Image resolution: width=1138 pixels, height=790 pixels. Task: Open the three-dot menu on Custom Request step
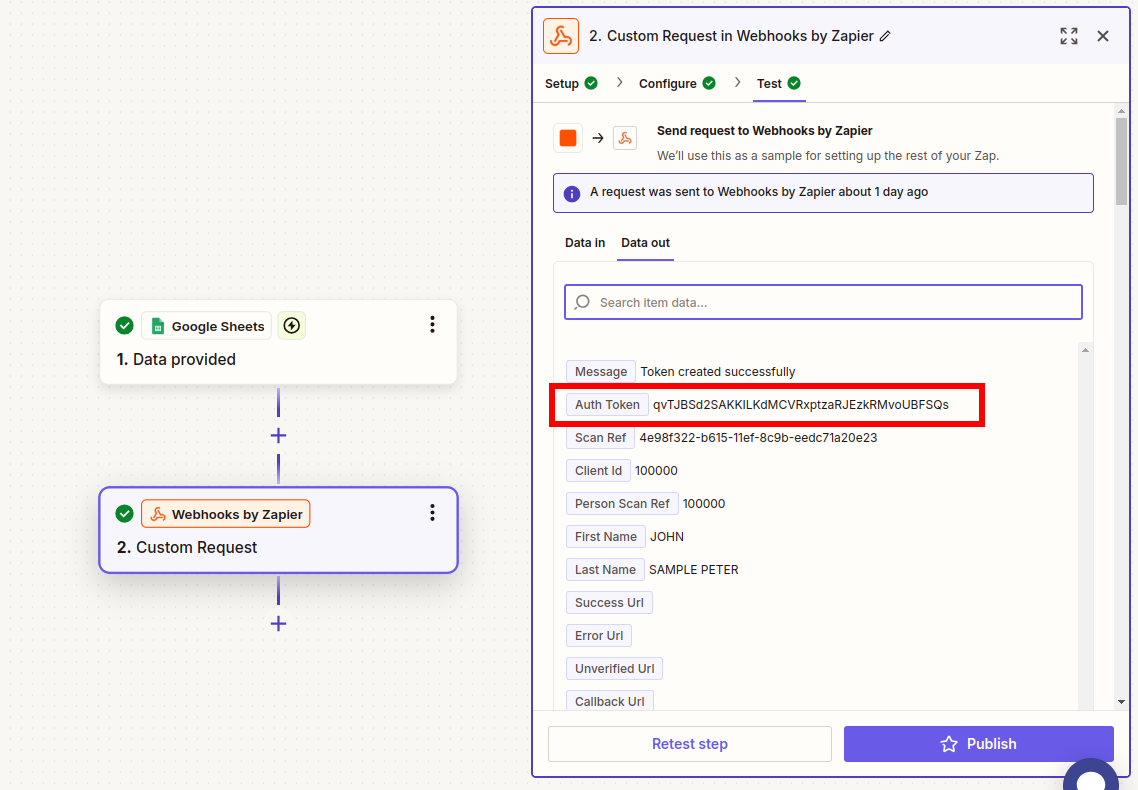432,512
